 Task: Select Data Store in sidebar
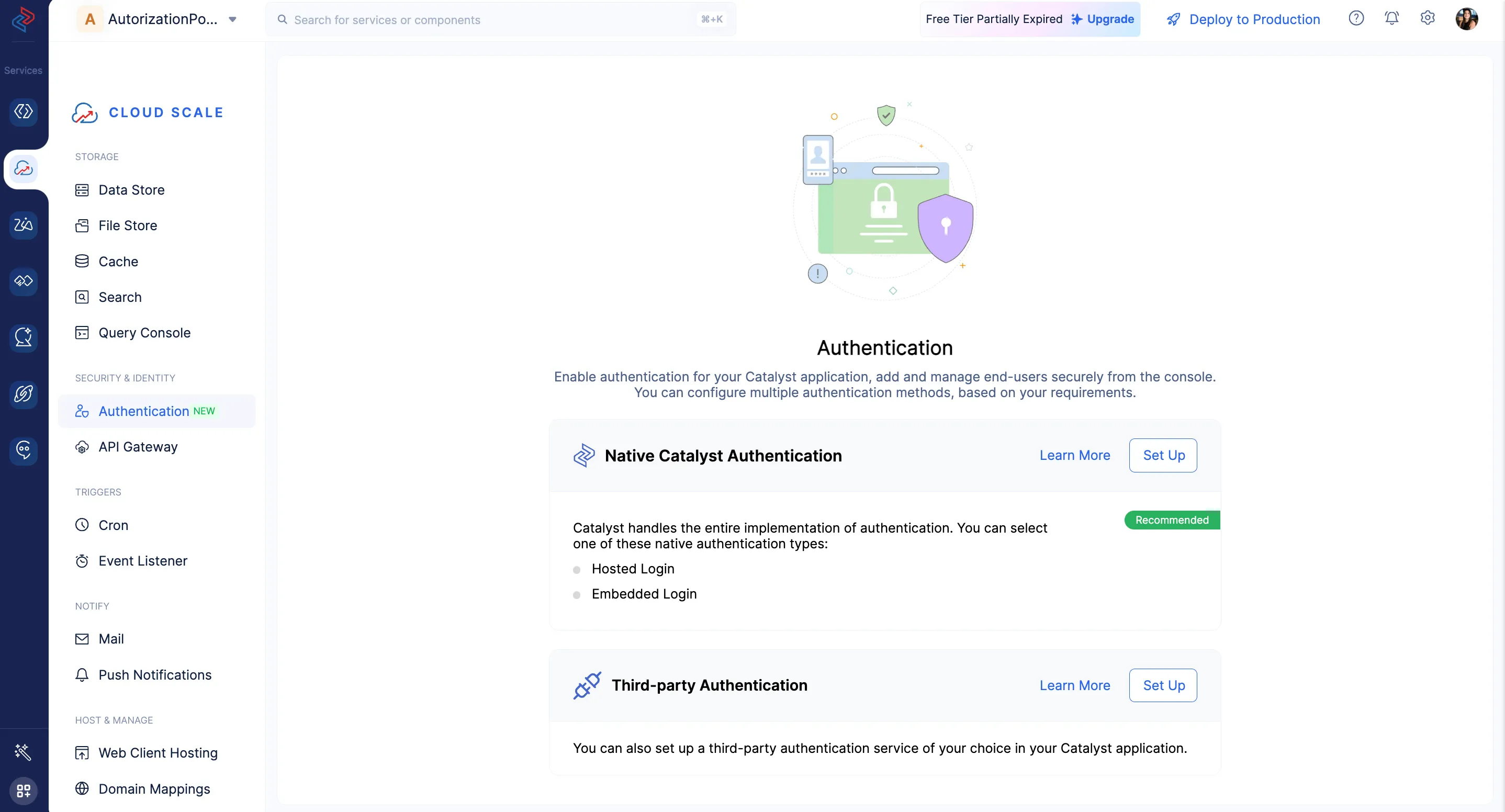tap(131, 190)
